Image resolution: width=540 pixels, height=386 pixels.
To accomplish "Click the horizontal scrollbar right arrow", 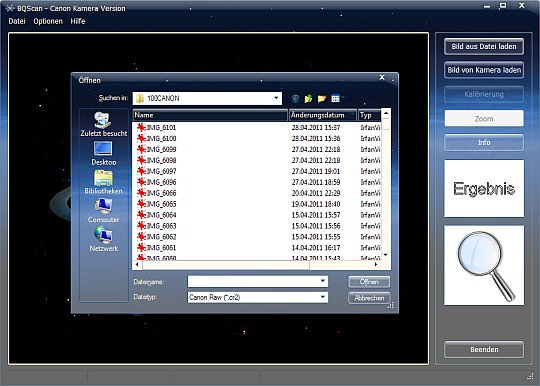I will click(x=376, y=264).
